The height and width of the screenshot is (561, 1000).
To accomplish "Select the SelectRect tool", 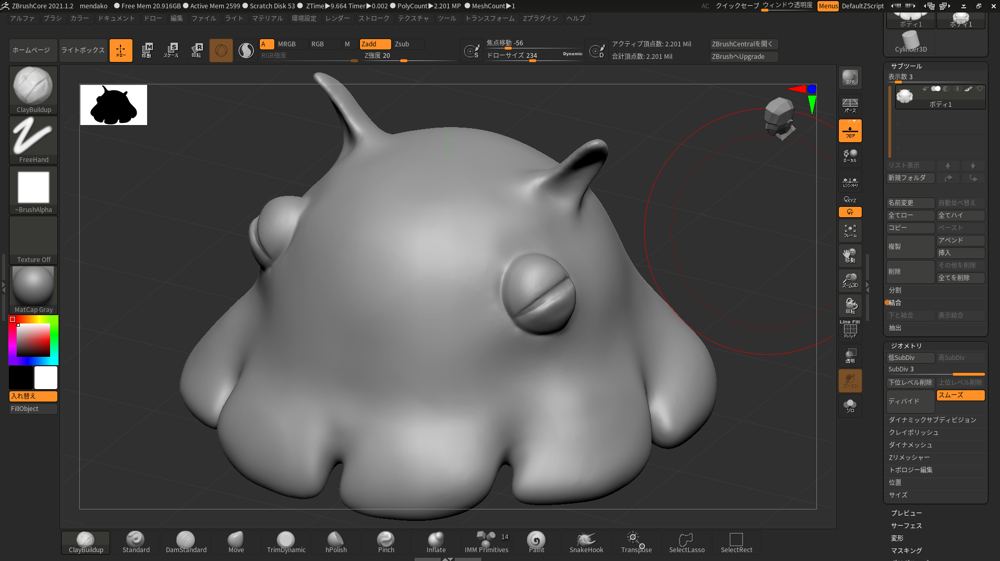I will coord(736,542).
